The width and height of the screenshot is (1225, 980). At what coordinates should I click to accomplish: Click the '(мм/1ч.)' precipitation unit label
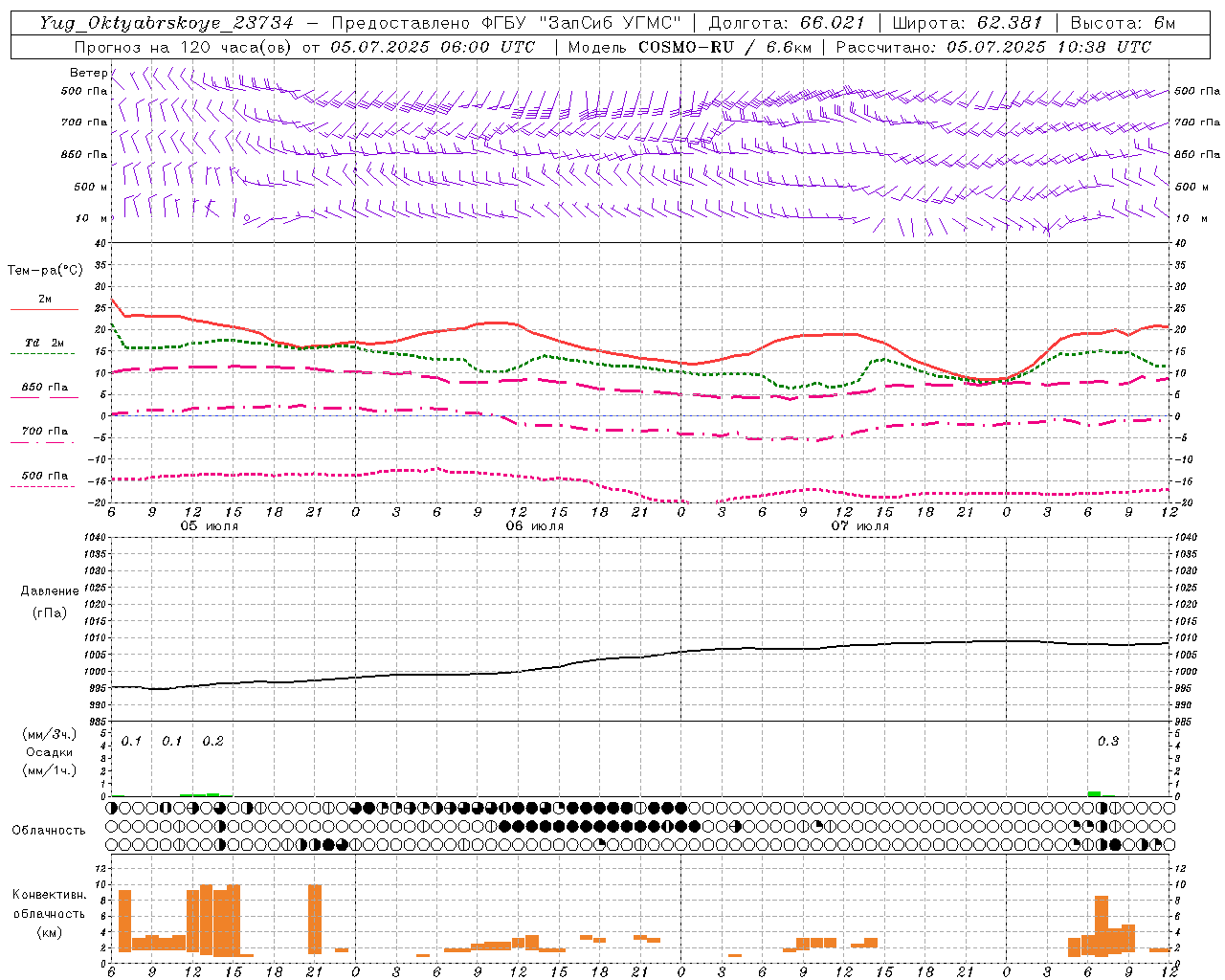[49, 770]
